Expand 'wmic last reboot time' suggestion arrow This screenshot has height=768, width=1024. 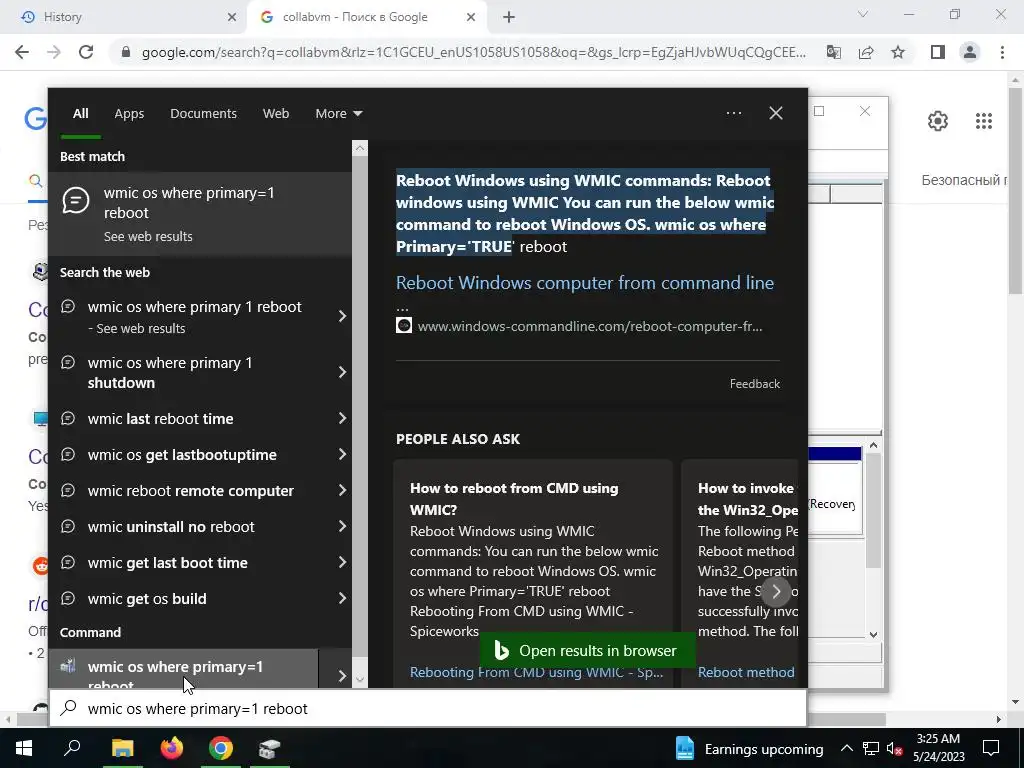tap(342, 419)
